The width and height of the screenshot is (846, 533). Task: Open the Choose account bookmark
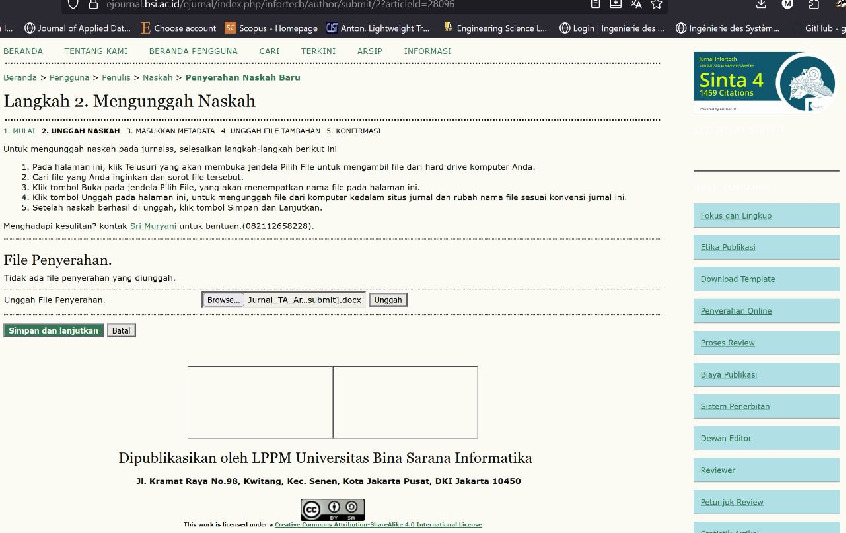point(177,28)
